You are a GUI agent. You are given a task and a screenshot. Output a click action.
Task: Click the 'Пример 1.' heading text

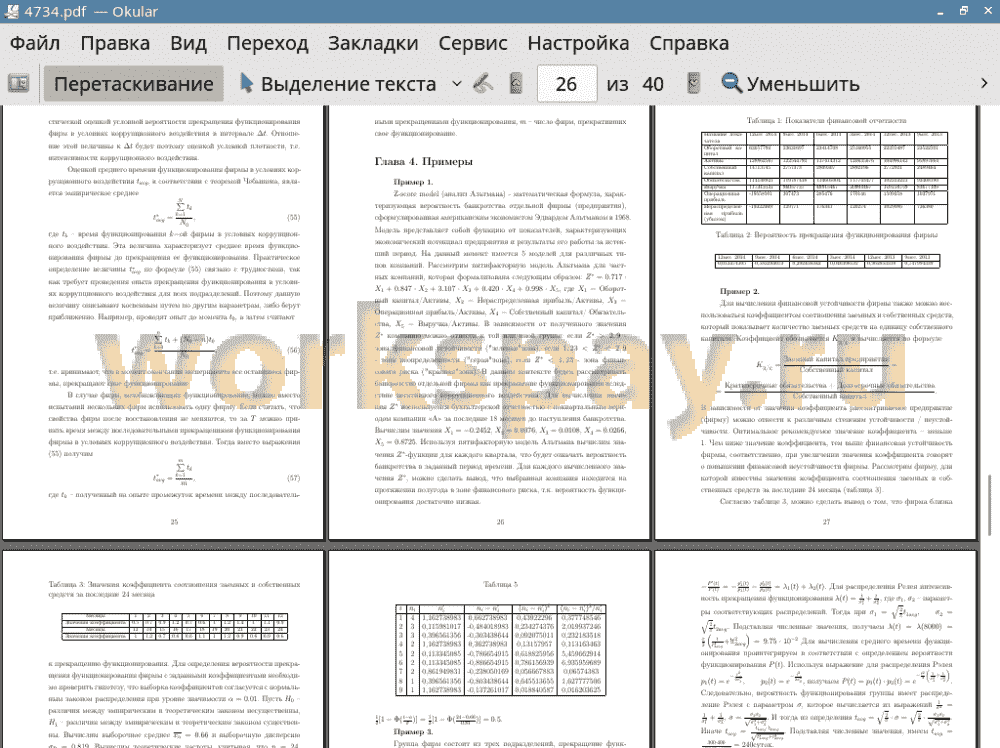click(x=413, y=182)
